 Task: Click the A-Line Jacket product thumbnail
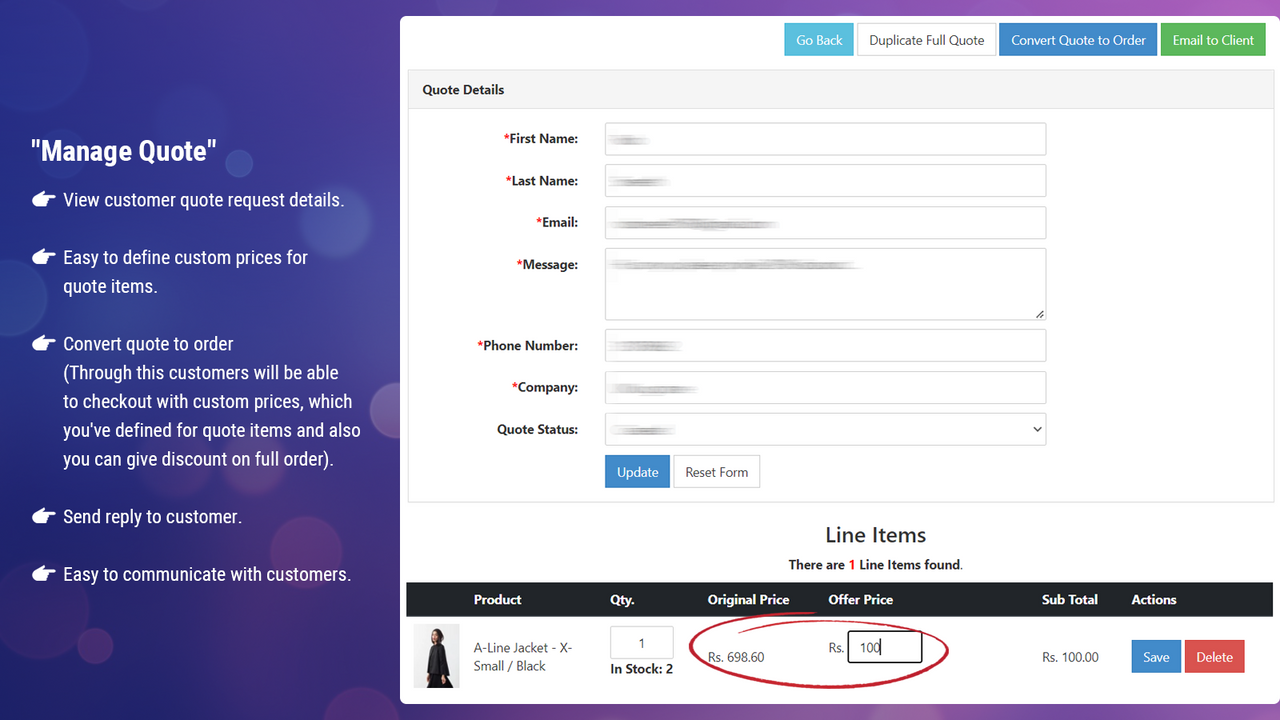point(436,656)
